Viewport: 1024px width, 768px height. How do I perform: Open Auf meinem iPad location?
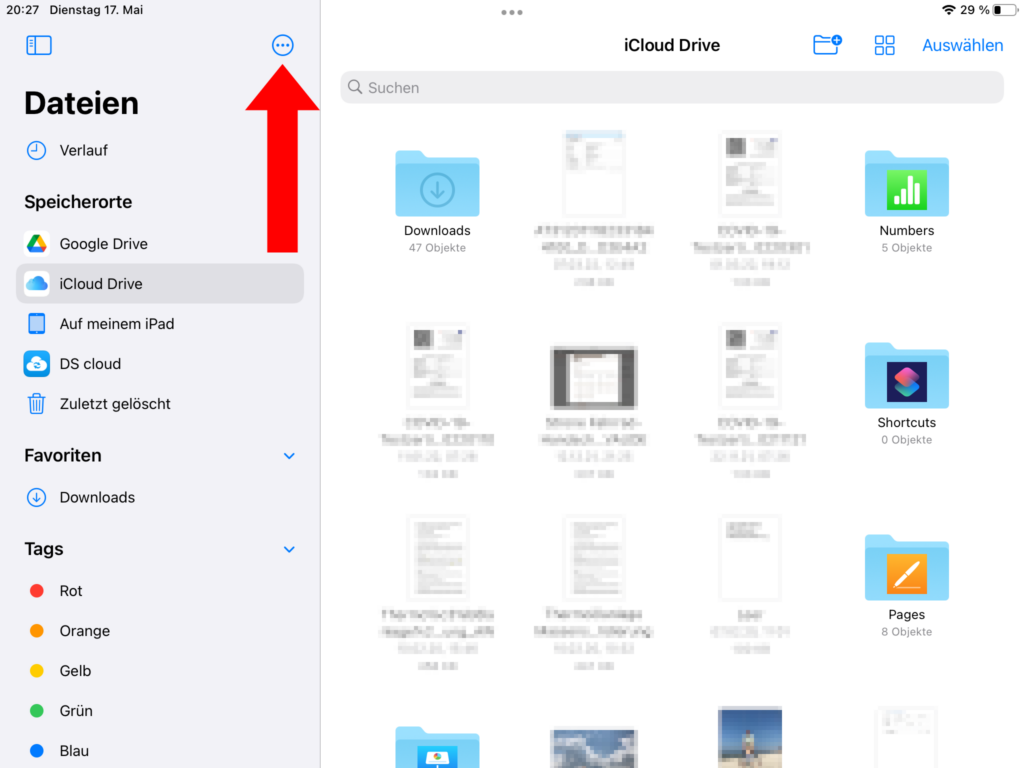(x=160, y=323)
